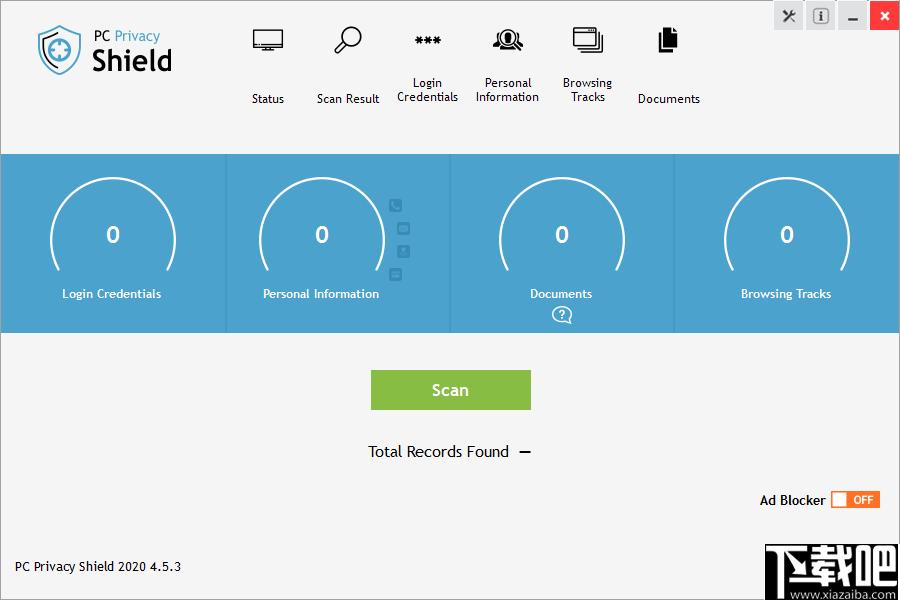Open the Scan Result tab
This screenshot has width=900, height=600.
point(348,66)
